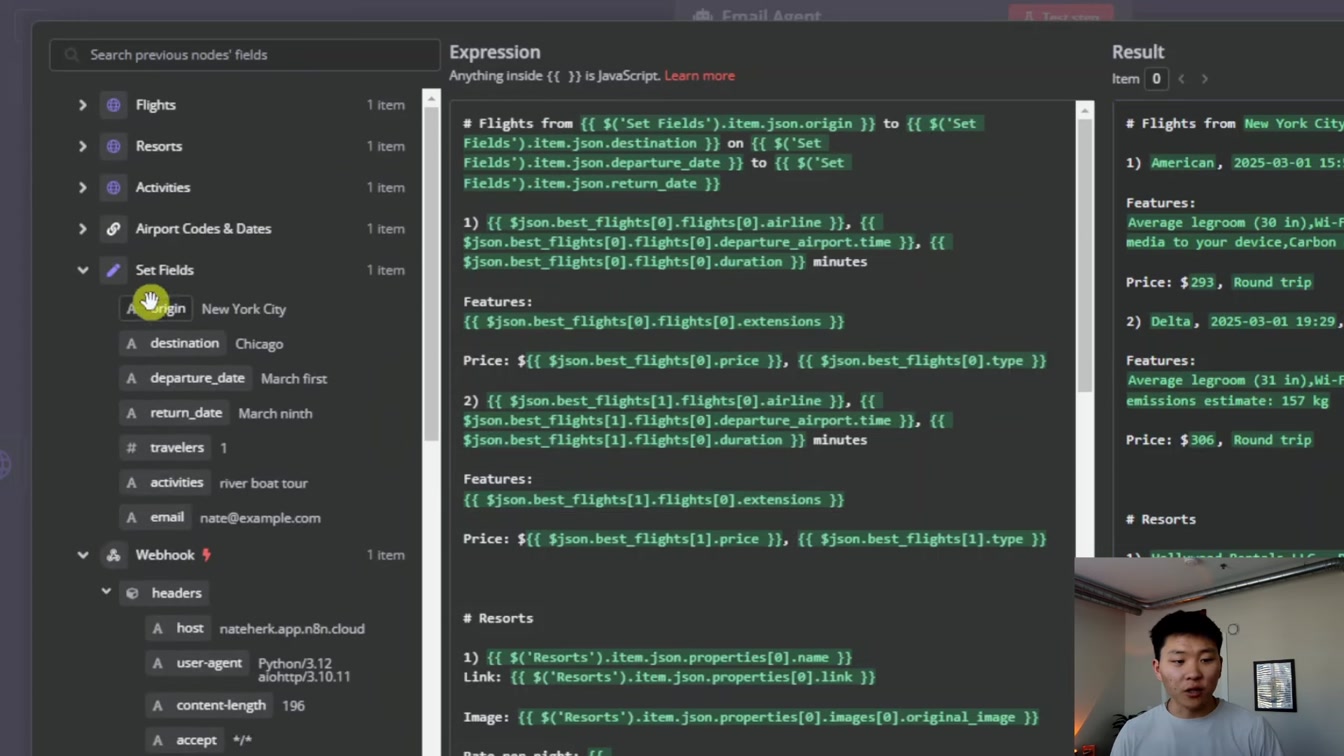This screenshot has width=1344, height=756.
Task: Select the content-length header field
Action: tap(209, 705)
